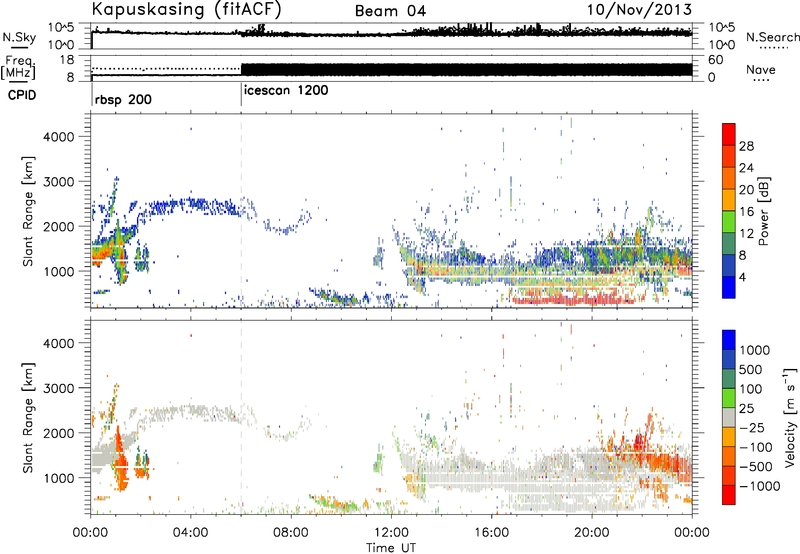Click the power colorbar tick '28'
Viewport: 800px width, 554px height.
[x=746, y=146]
